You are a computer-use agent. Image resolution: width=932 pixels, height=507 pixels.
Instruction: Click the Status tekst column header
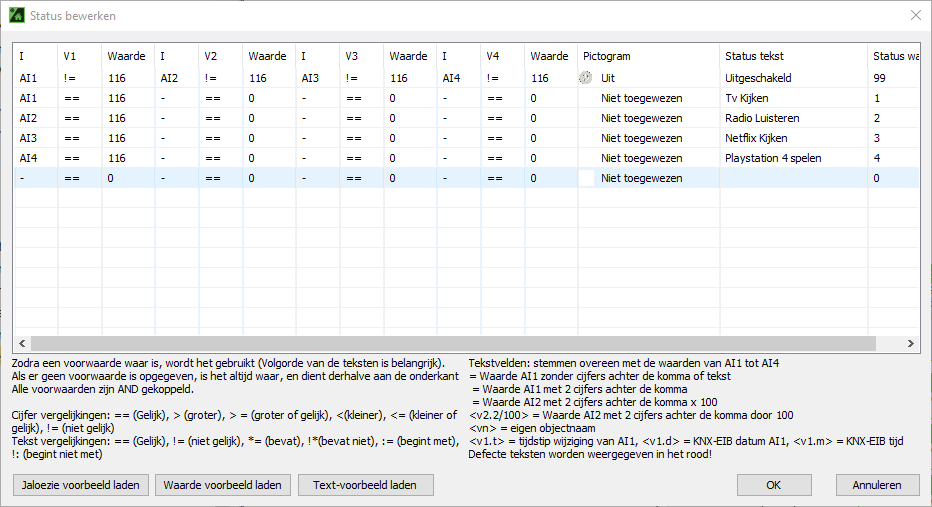794,56
